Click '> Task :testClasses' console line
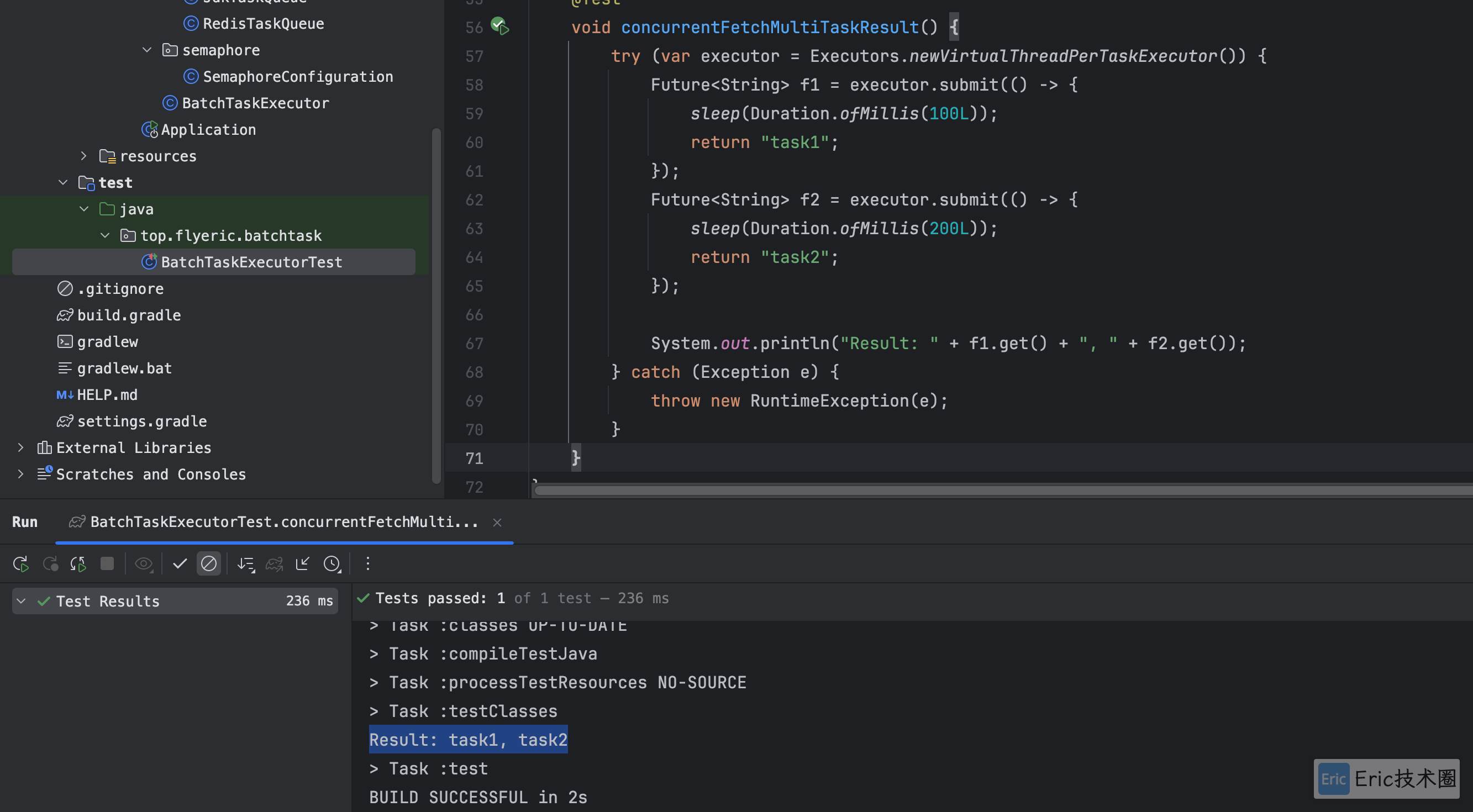This screenshot has width=1473, height=812. pyautogui.click(x=463, y=711)
